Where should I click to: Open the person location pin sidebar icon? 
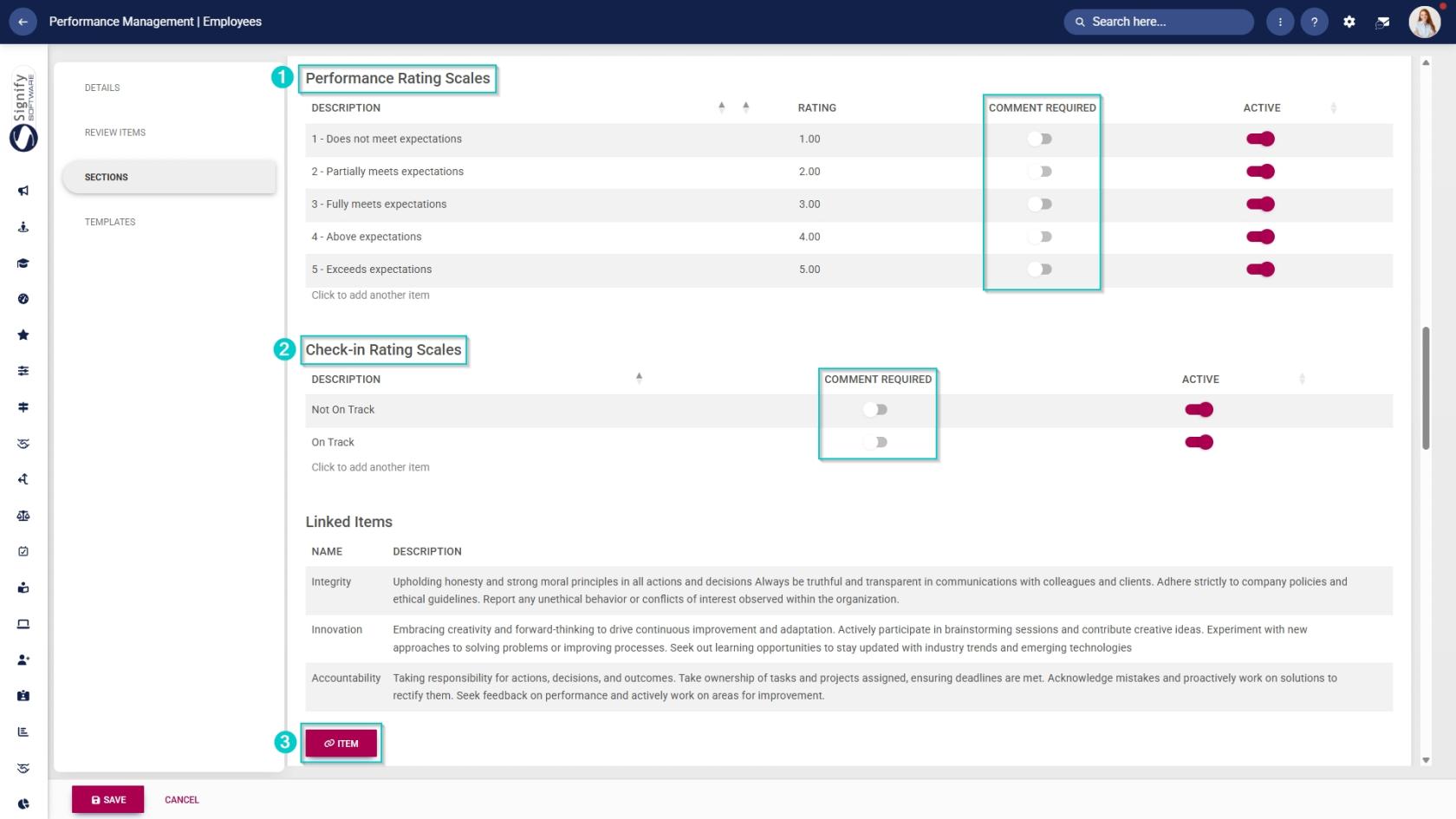23,227
